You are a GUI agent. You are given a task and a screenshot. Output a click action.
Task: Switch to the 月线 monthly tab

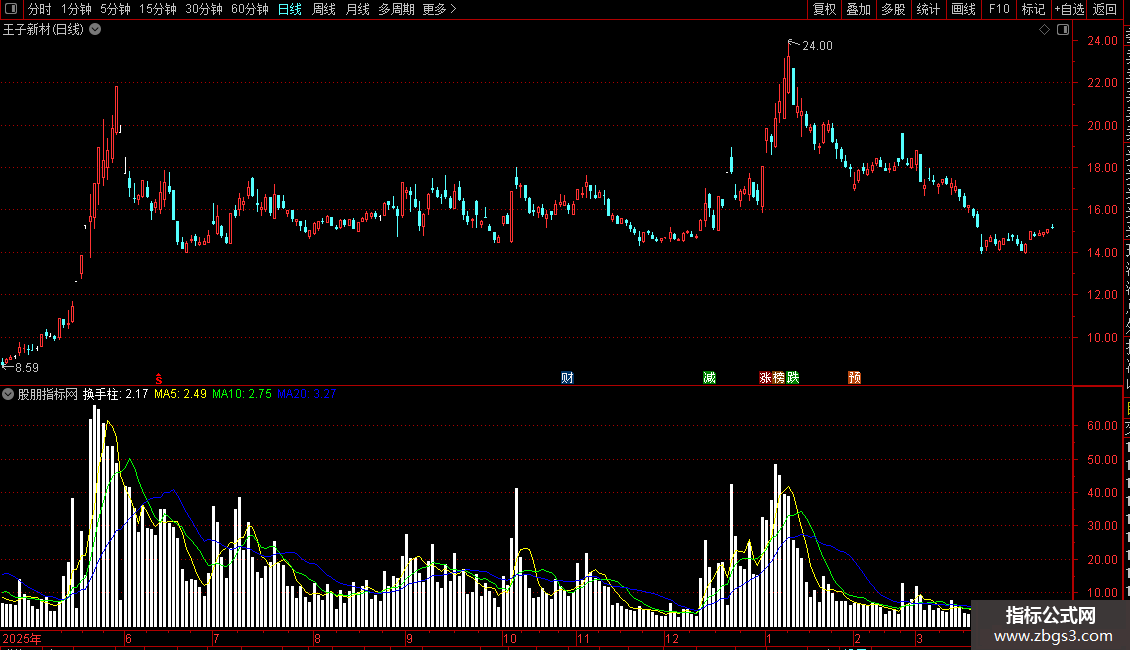click(x=357, y=9)
